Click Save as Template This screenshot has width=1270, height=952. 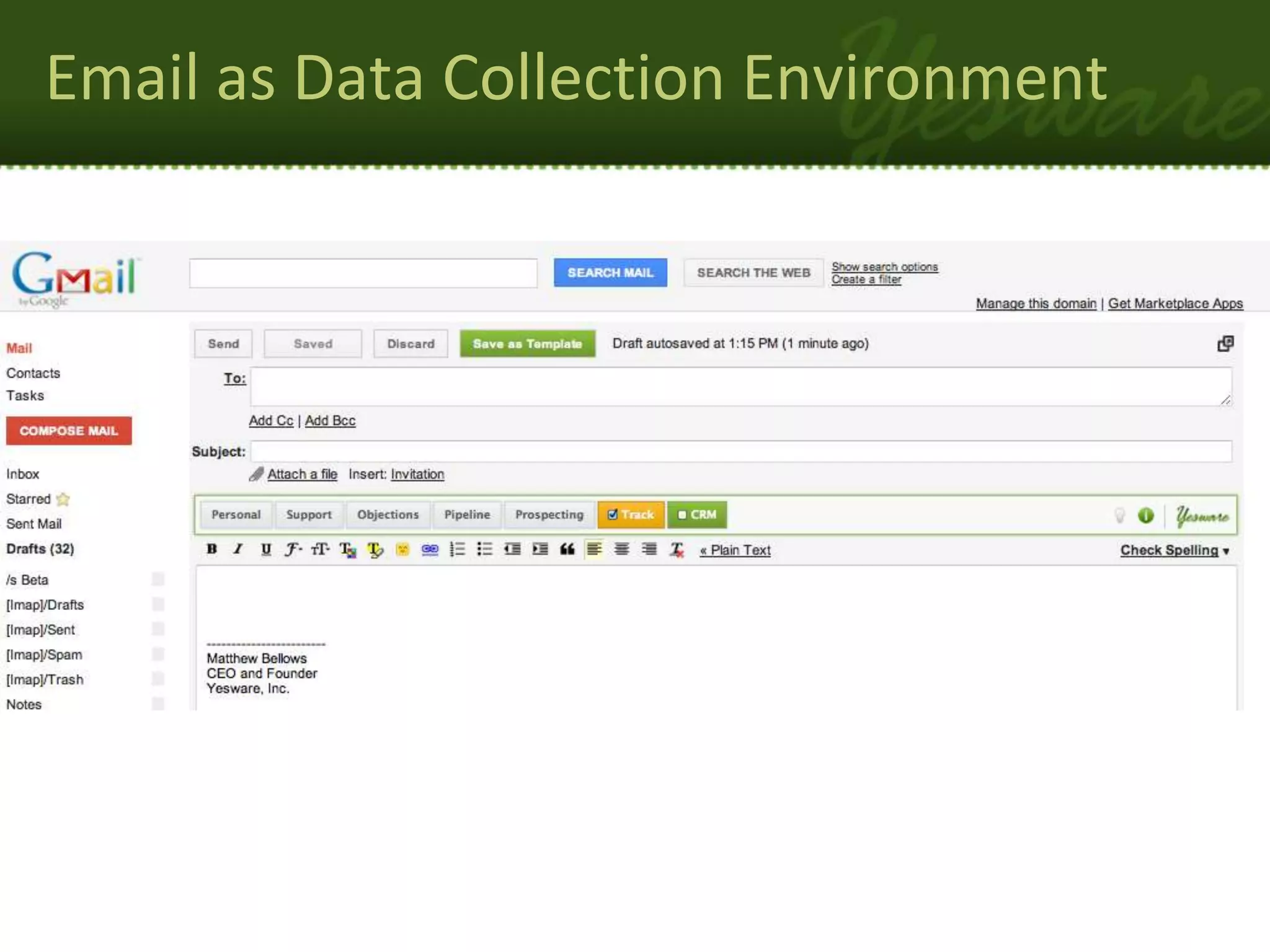(x=528, y=343)
